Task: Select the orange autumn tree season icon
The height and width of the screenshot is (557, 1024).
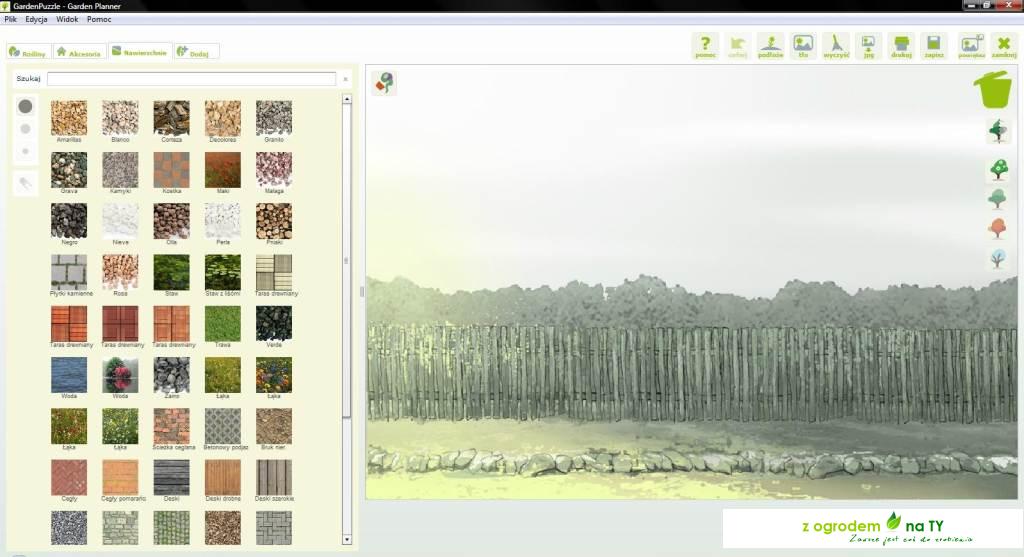Action: tap(997, 229)
